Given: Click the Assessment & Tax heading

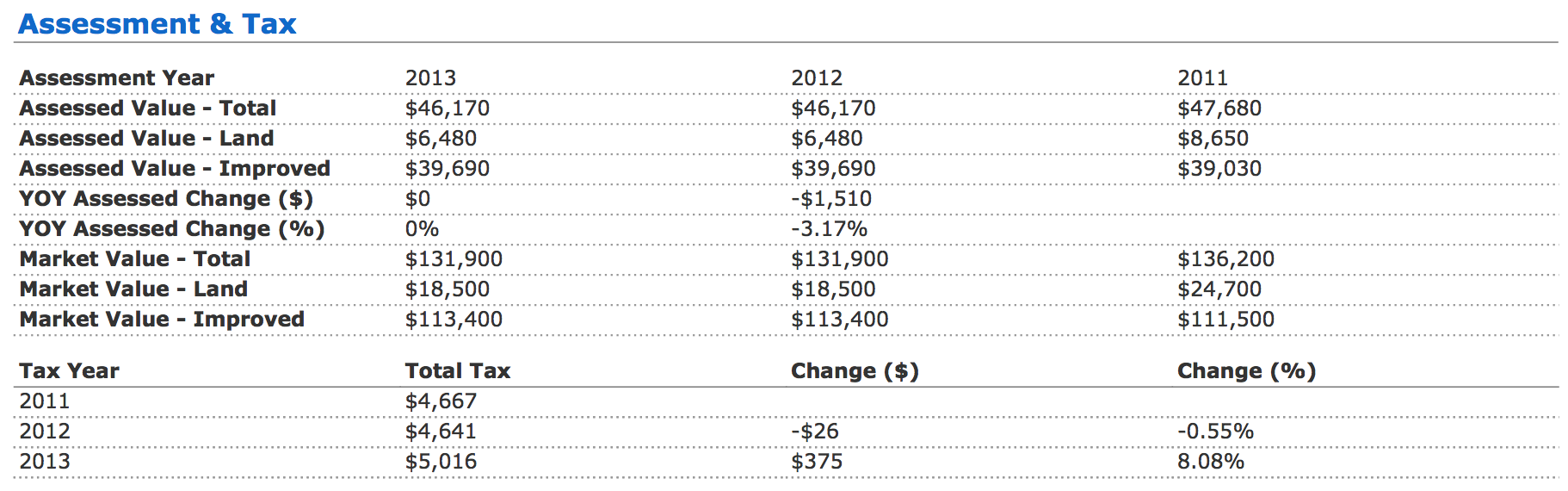Looking at the screenshot, I should coord(157,23).
